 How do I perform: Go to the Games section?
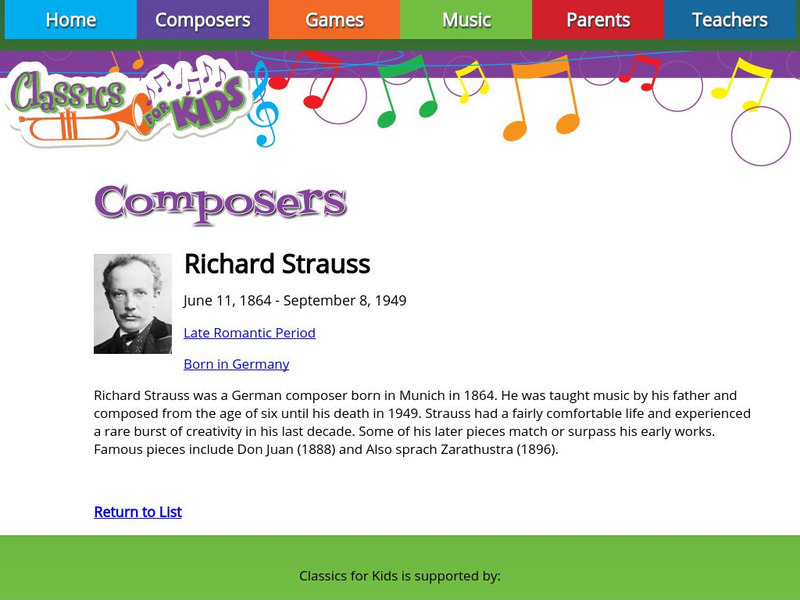(334, 19)
